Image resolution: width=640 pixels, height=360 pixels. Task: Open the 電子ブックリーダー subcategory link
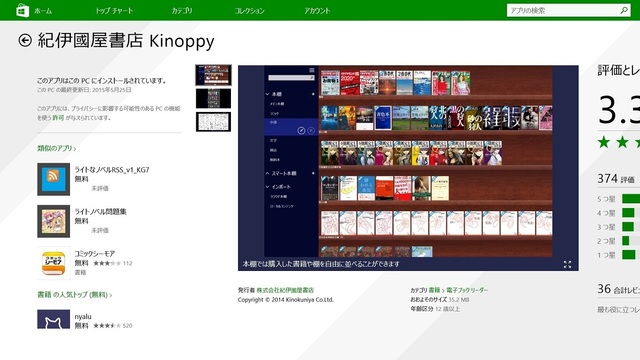467,290
